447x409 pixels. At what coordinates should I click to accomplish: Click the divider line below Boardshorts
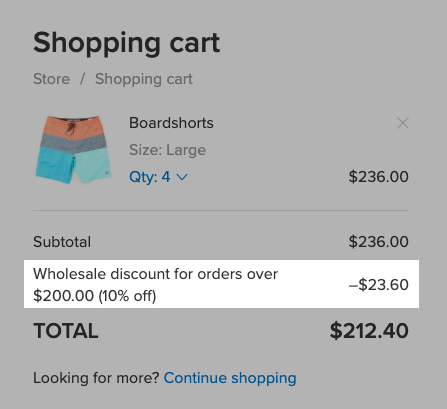221,211
